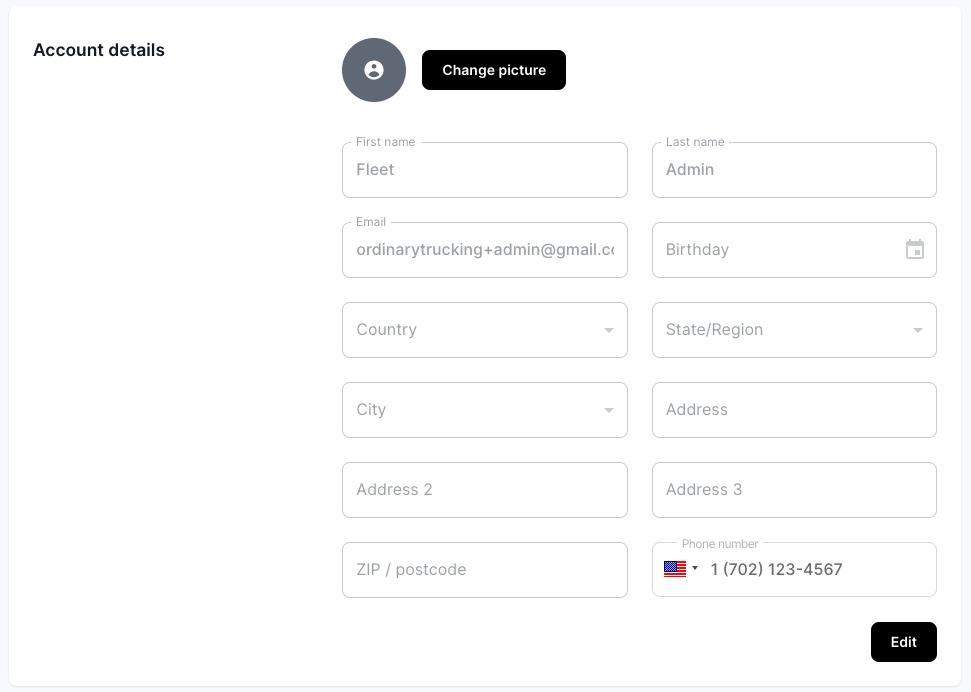The image size is (971, 692).
Task: Click the Edit button
Action: [904, 642]
